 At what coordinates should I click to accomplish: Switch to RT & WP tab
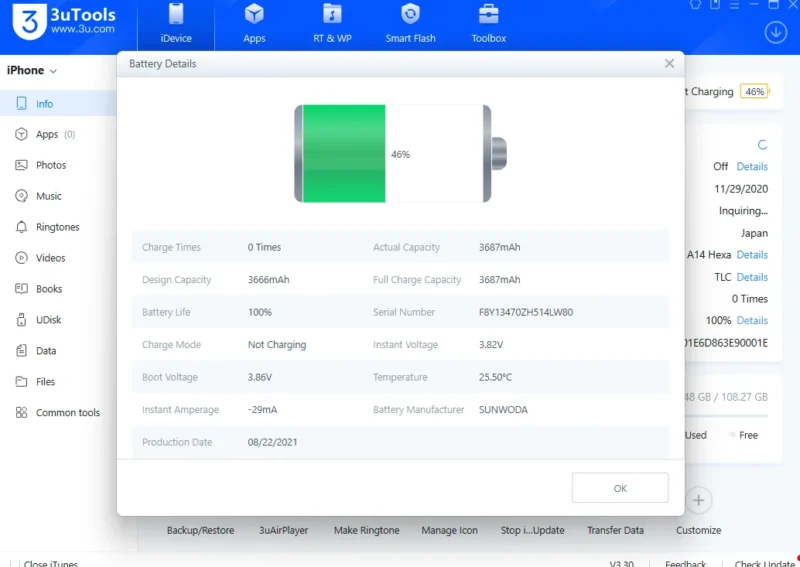pyautogui.click(x=332, y=24)
